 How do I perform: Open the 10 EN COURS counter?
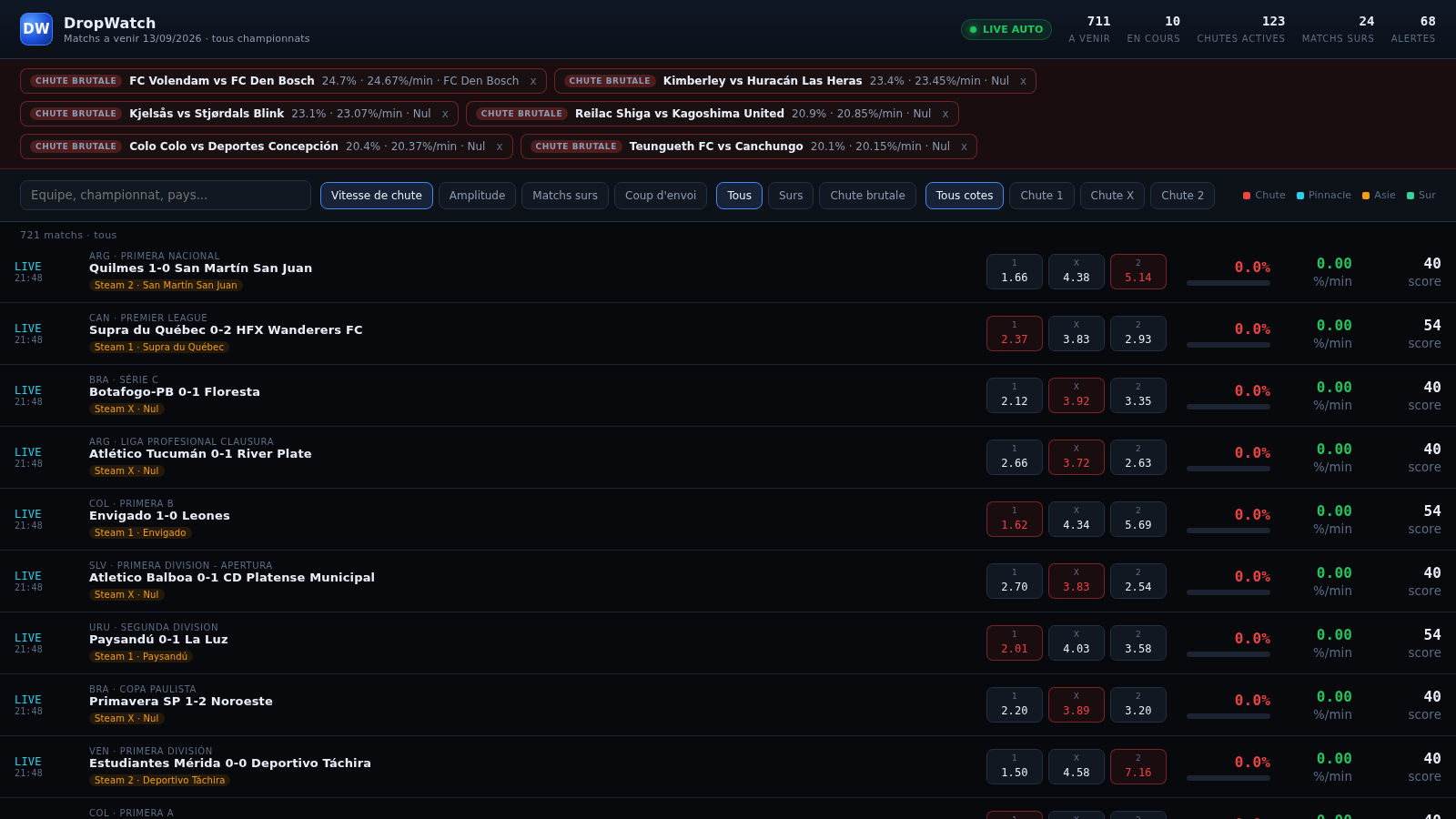(x=1153, y=29)
